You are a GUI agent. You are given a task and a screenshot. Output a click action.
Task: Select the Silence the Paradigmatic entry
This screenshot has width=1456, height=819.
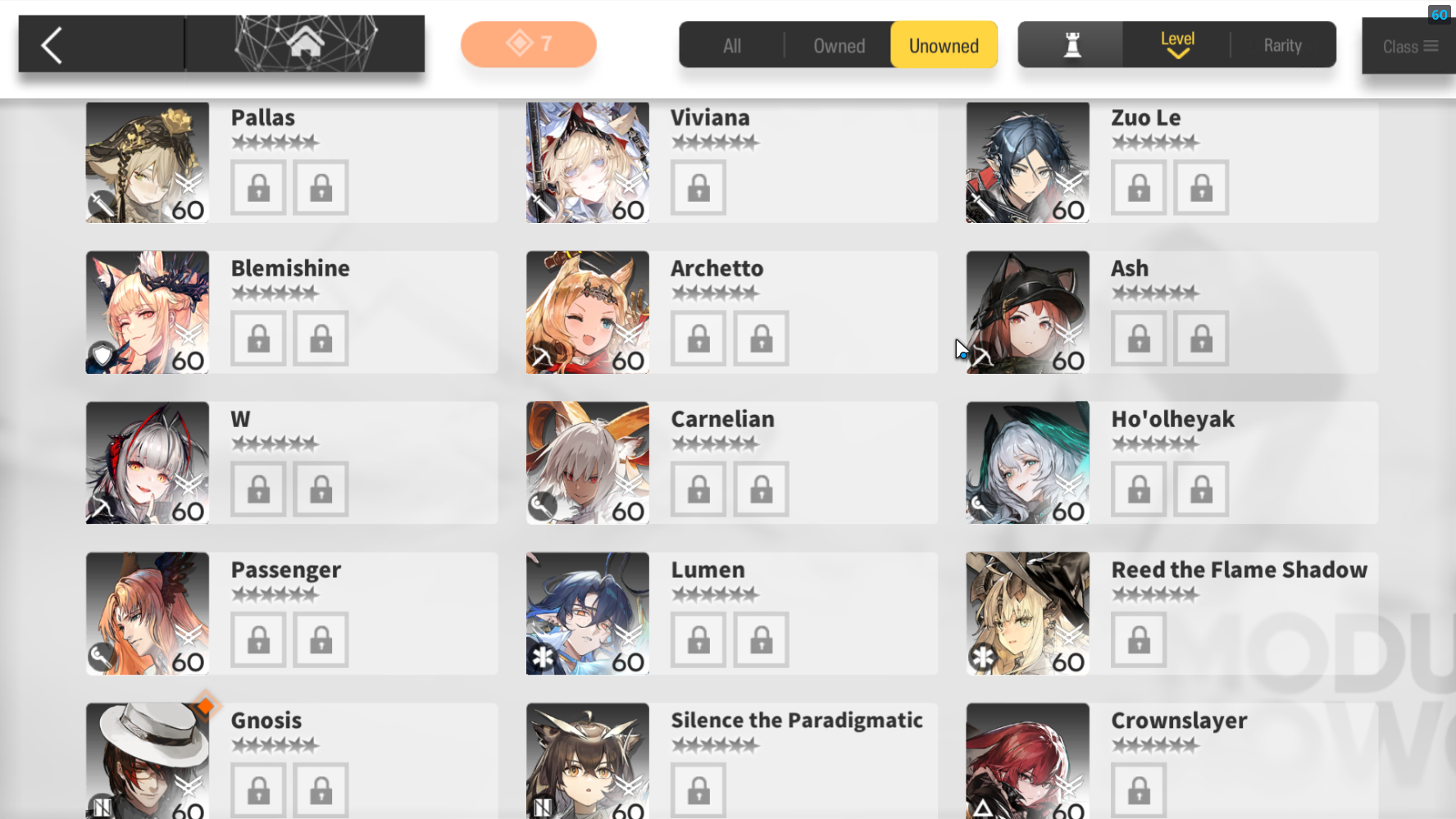coord(731,761)
